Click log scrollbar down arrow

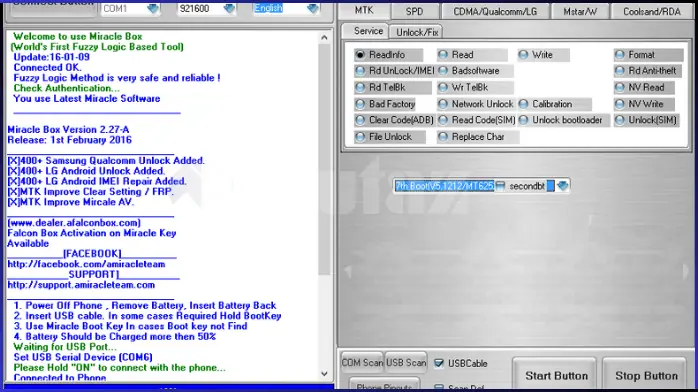tap(324, 374)
